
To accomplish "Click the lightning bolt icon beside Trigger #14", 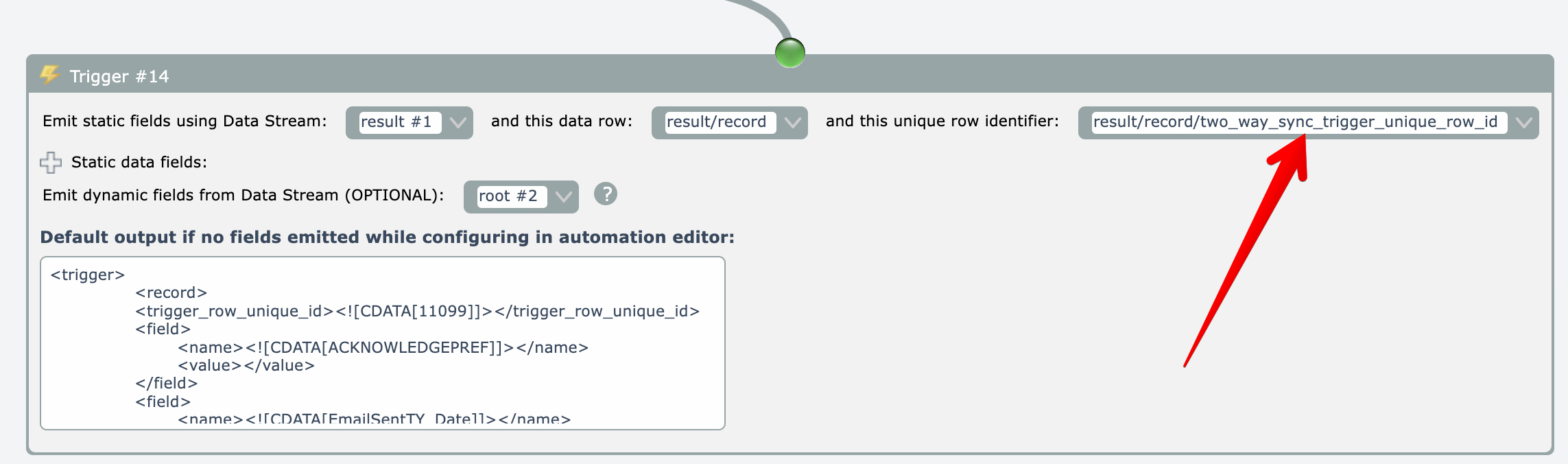I will 49,74.
